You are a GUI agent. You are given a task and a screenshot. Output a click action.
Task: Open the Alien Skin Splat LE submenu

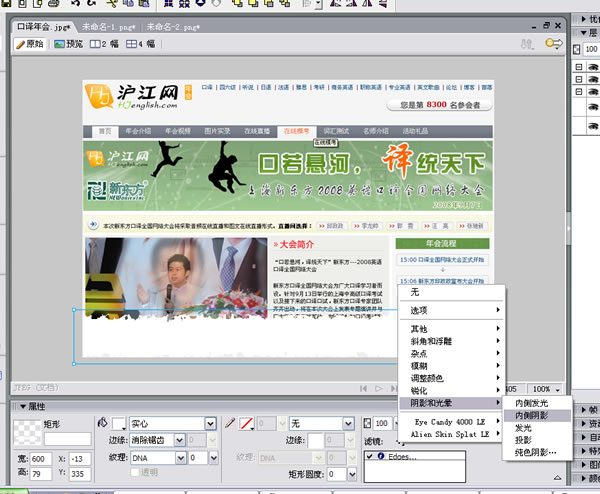click(x=451, y=434)
